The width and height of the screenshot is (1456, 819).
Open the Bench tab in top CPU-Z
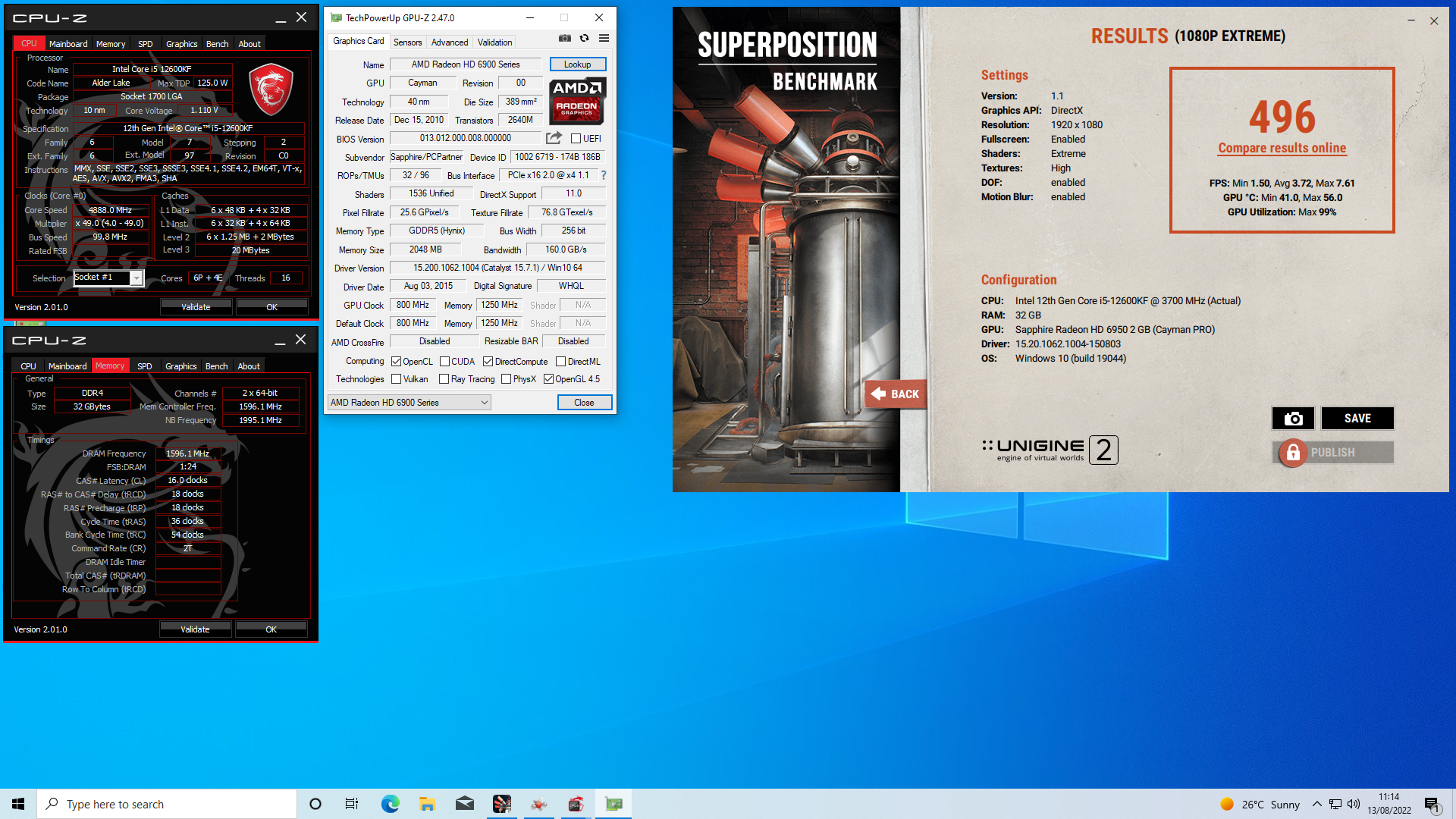(217, 44)
